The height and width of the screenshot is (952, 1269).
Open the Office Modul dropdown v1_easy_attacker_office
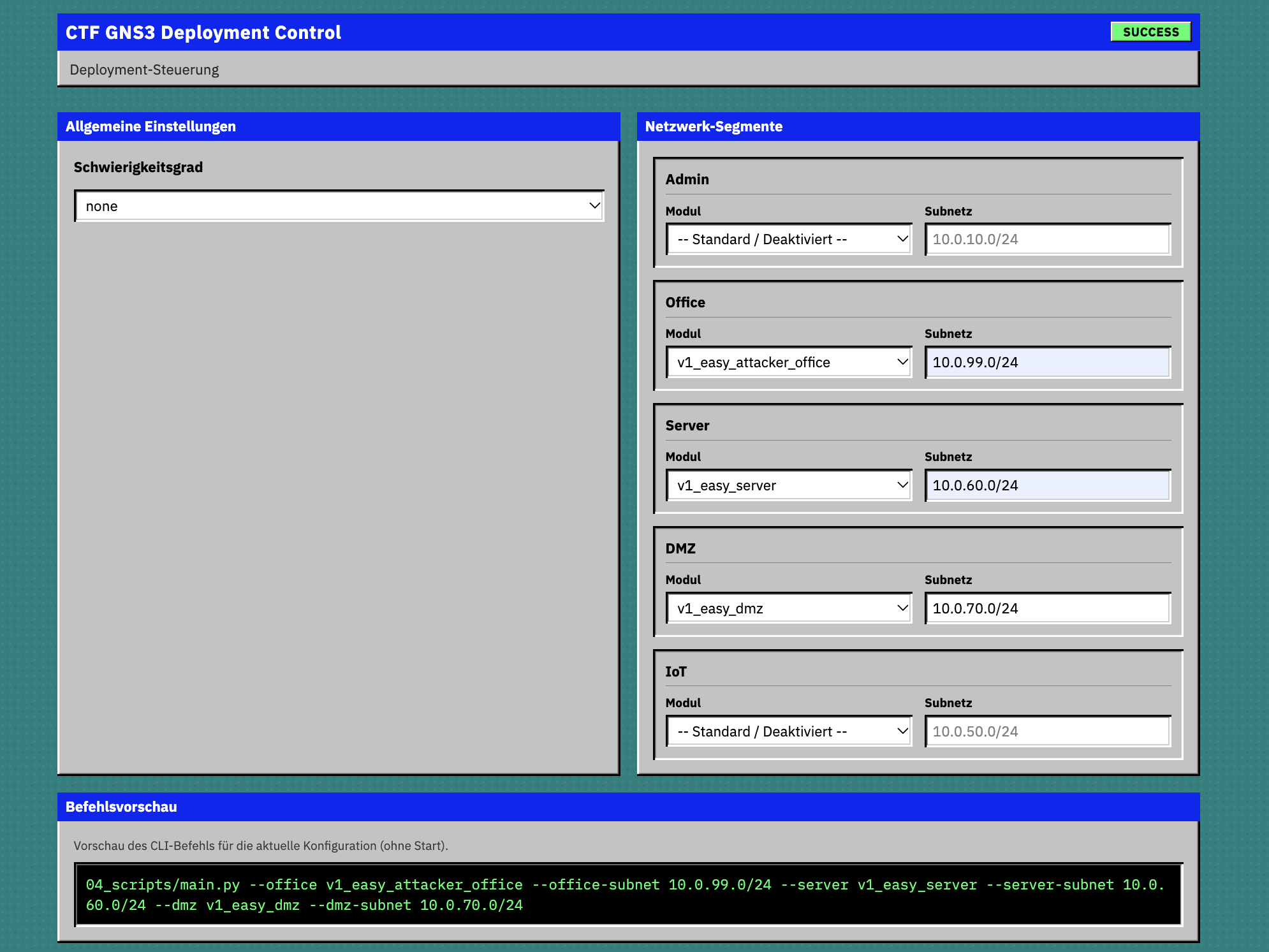[789, 362]
